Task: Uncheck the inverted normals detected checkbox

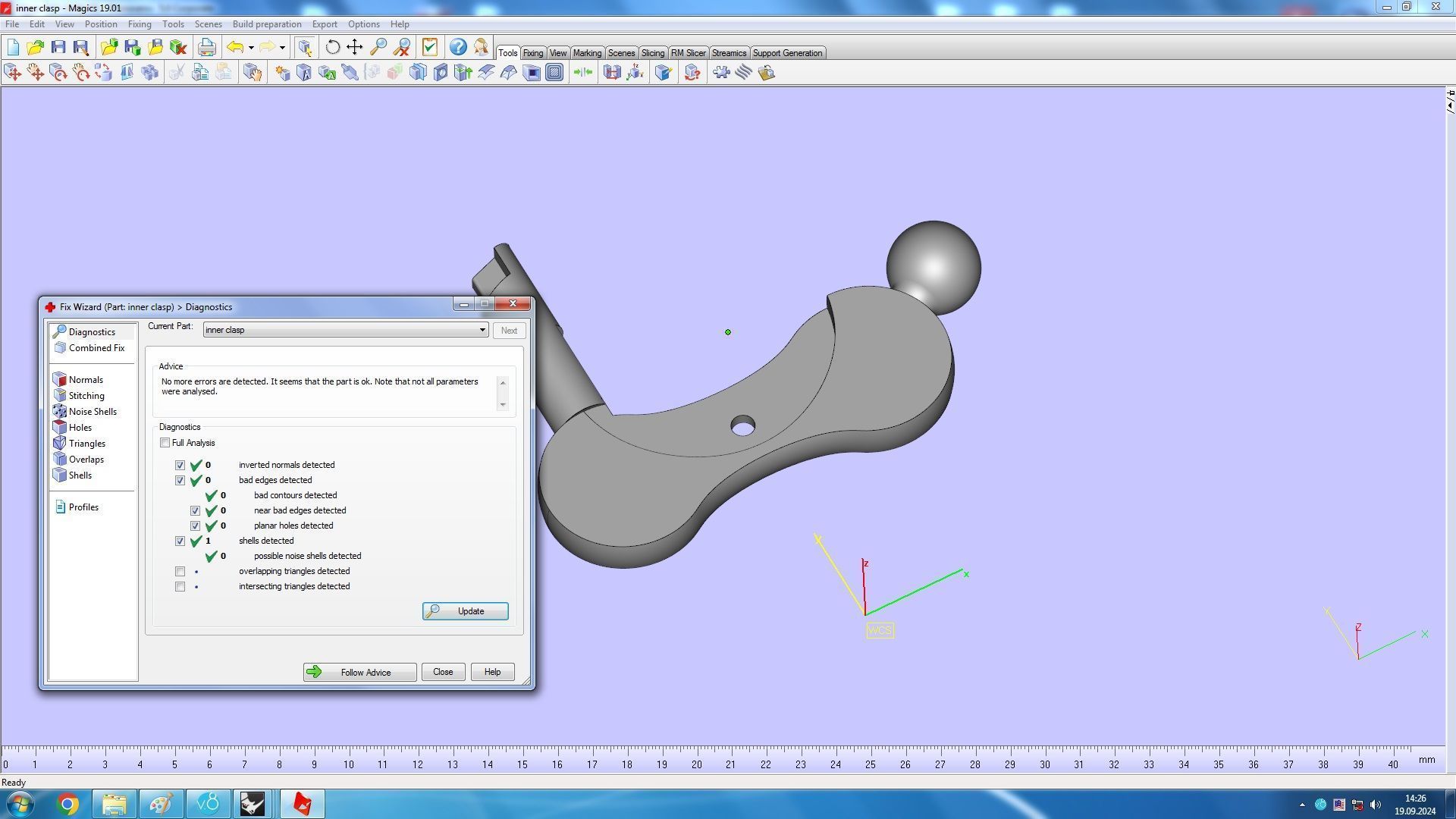Action: pos(180,465)
